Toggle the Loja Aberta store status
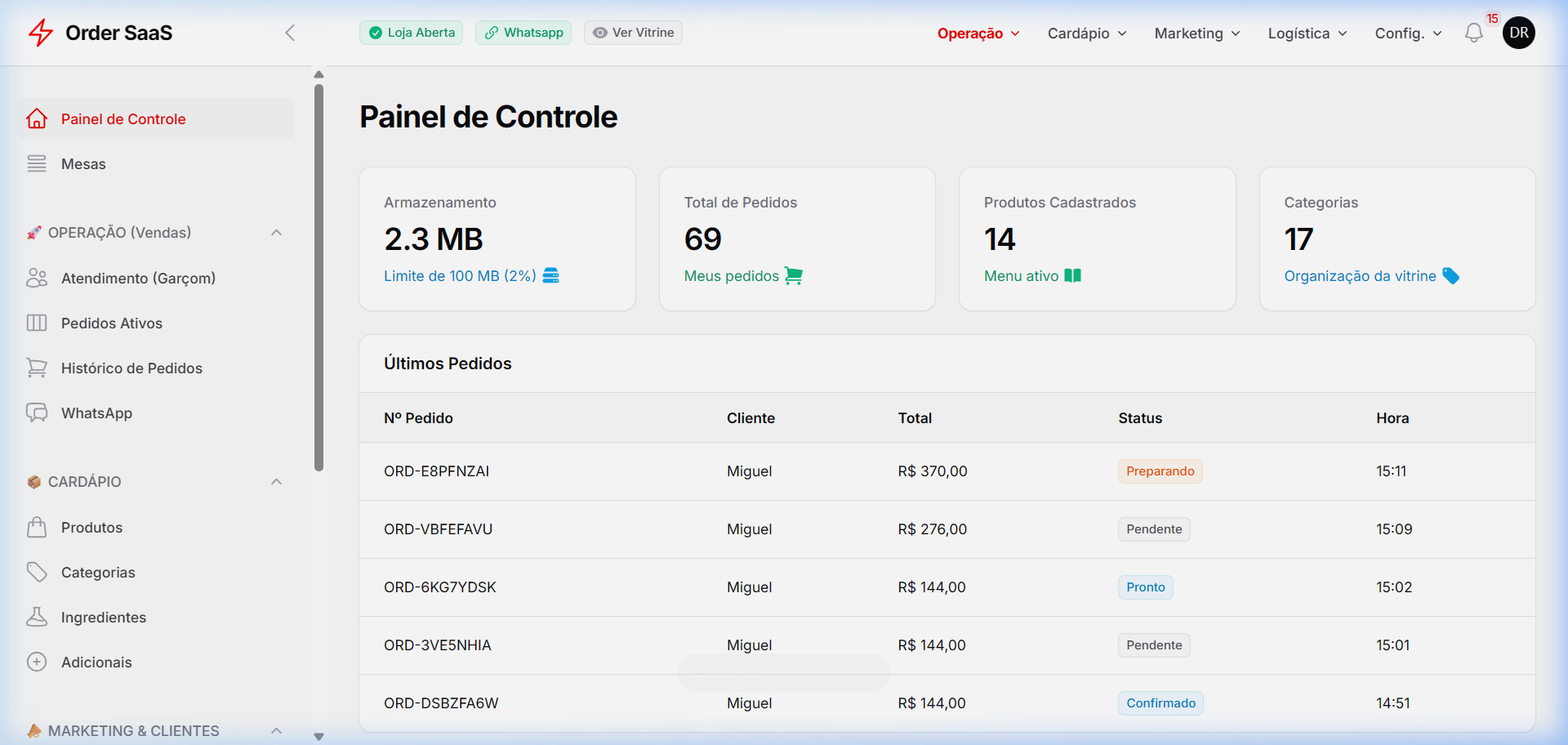Viewport: 1568px width, 745px height. (412, 33)
